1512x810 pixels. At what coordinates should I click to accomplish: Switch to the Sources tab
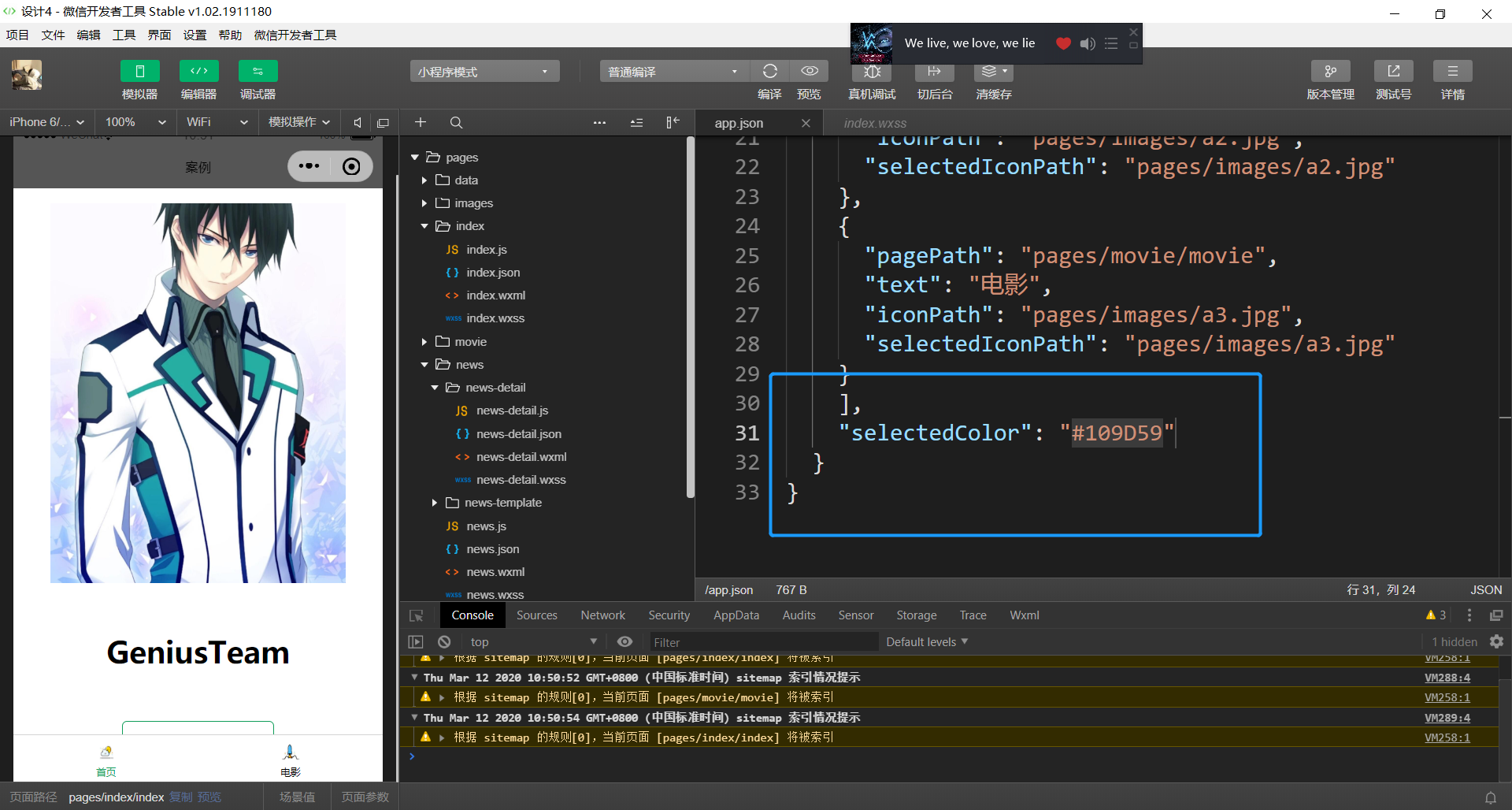pos(536,615)
